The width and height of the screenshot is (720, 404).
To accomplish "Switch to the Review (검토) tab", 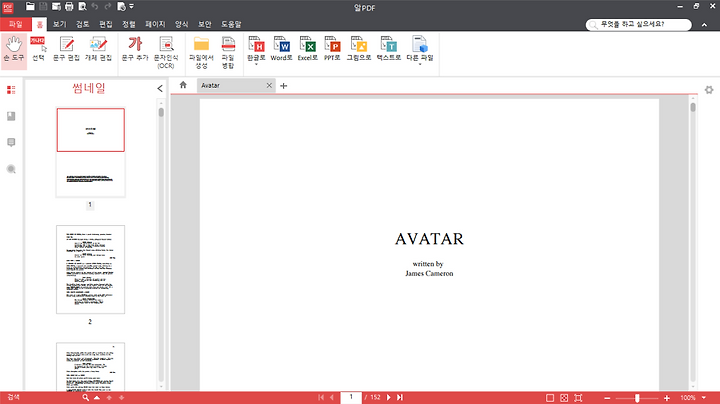I will click(83, 24).
